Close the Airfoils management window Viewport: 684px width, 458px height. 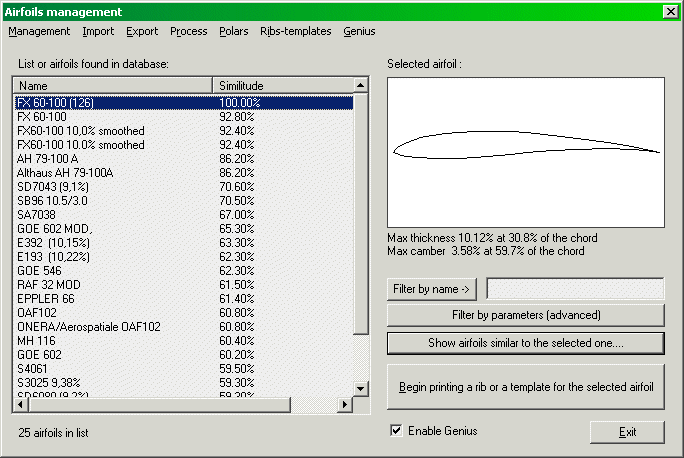(x=670, y=12)
